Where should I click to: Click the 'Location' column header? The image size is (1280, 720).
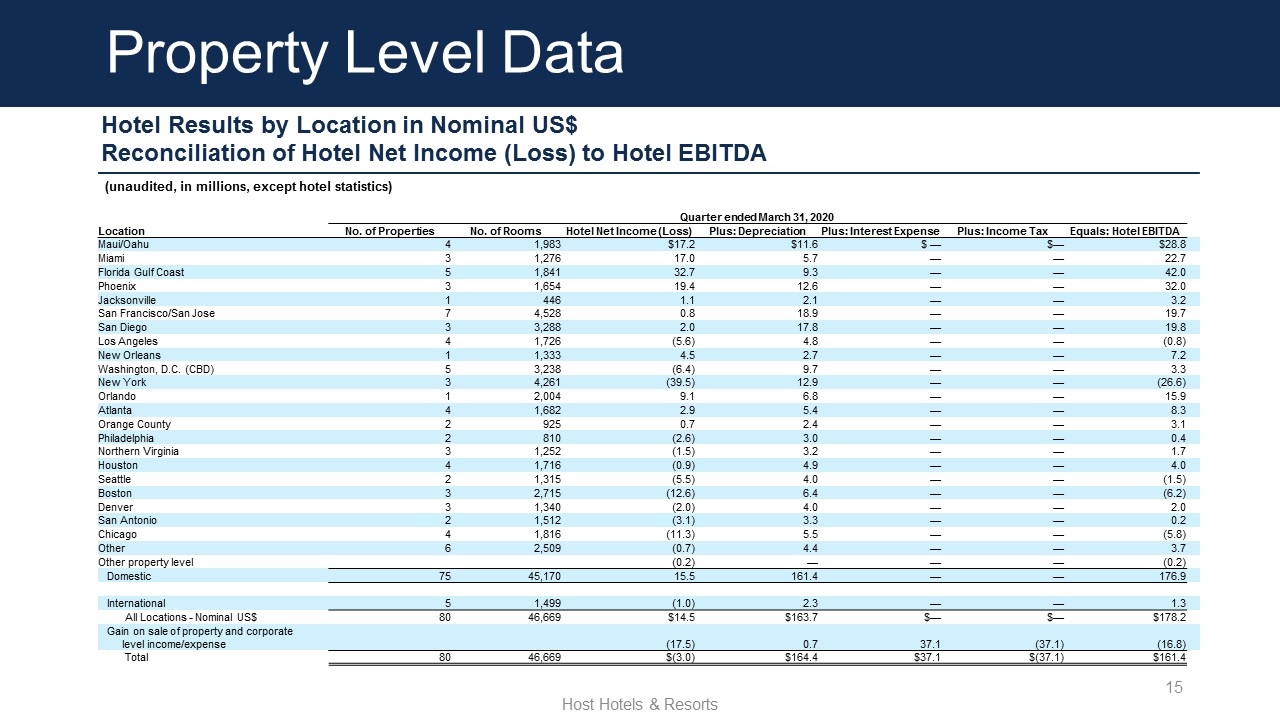coord(121,231)
